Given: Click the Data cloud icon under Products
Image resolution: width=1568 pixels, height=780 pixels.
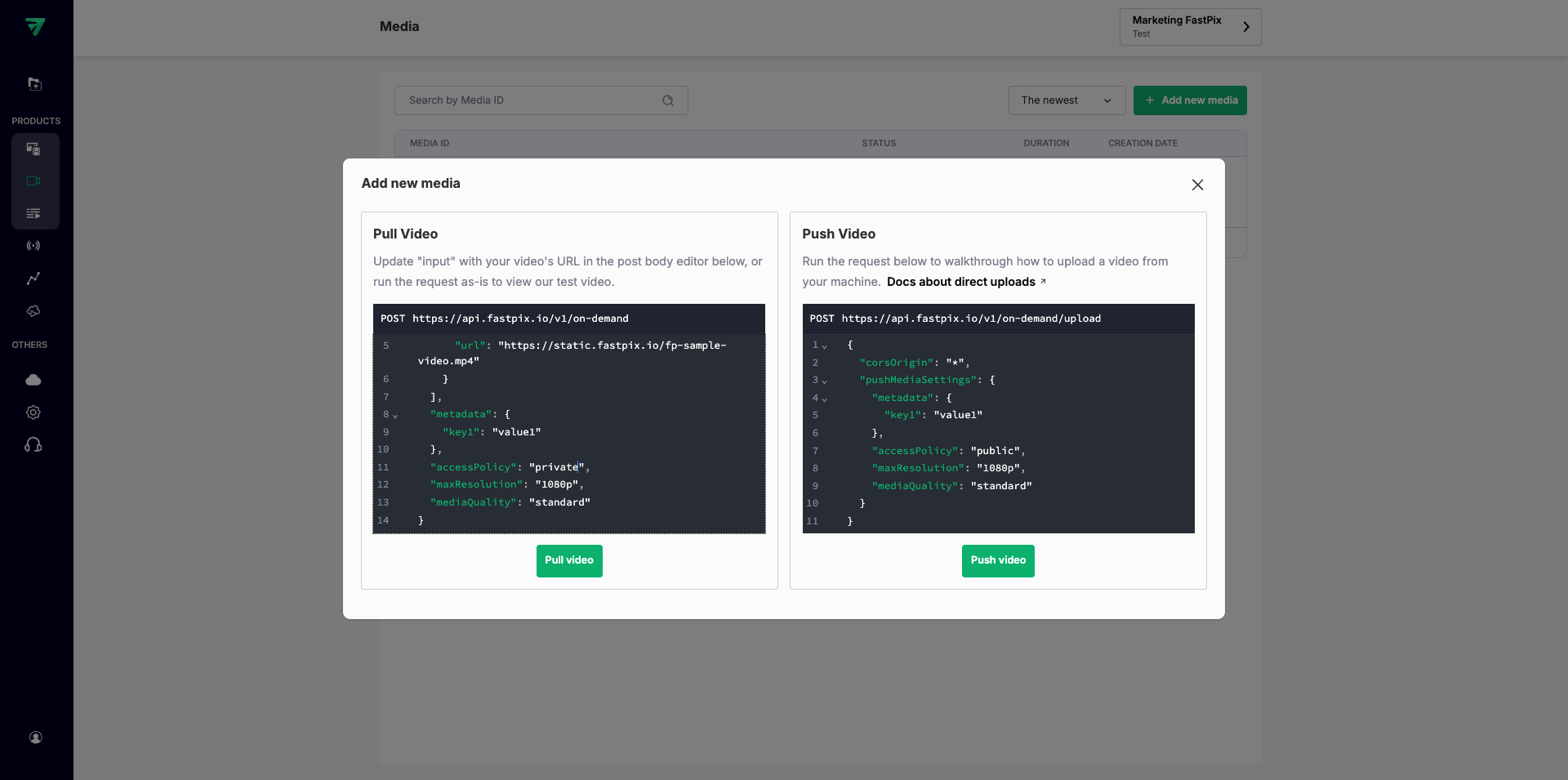Looking at the screenshot, I should point(33,311).
